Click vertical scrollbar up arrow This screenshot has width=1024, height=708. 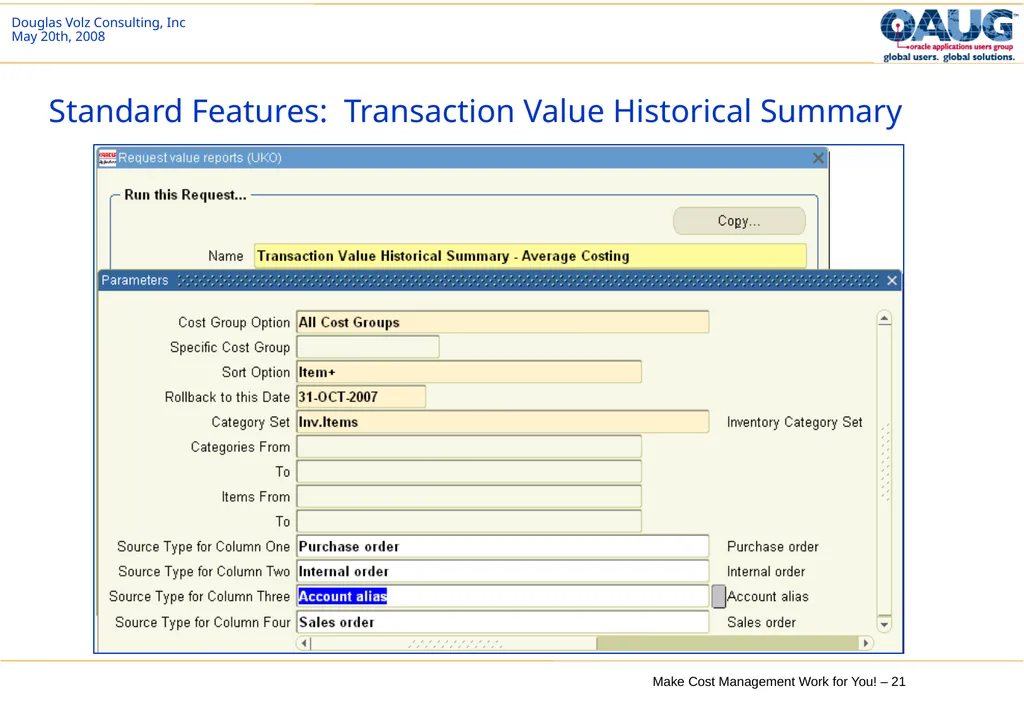(884, 319)
